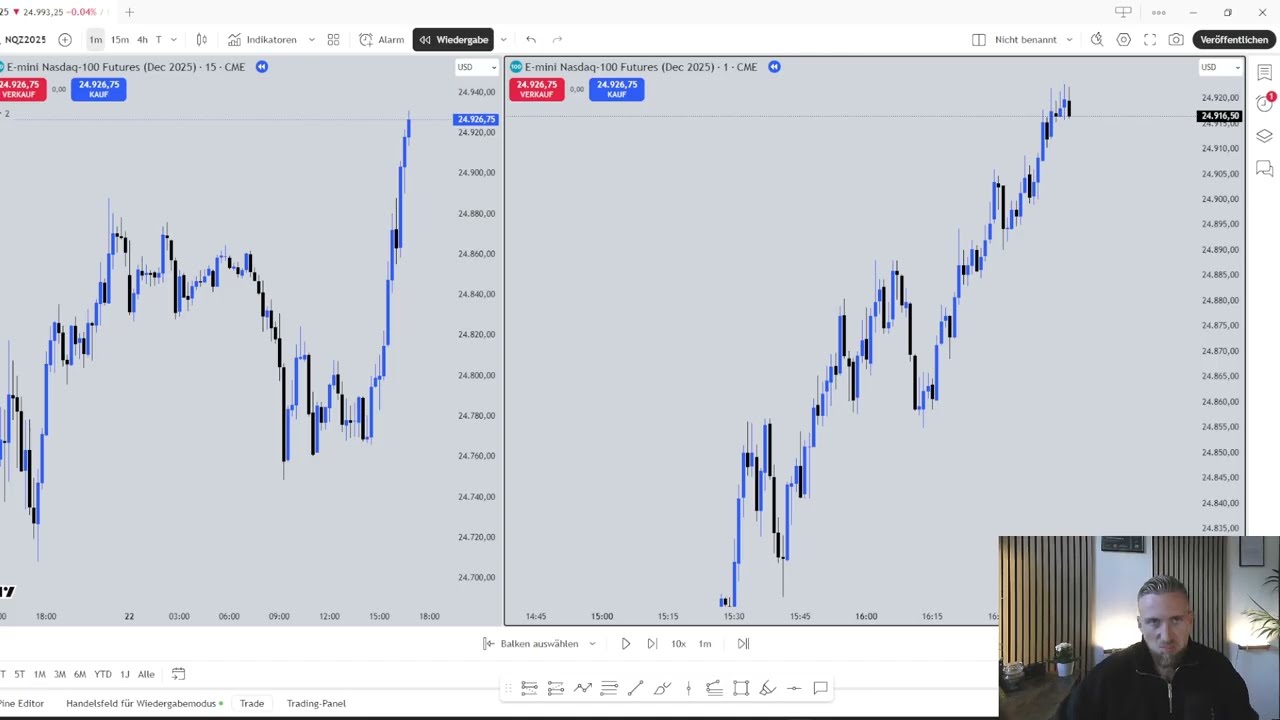Open the USD currency dropdown on right chart
Screen dimensions: 1280x720
point(1220,67)
